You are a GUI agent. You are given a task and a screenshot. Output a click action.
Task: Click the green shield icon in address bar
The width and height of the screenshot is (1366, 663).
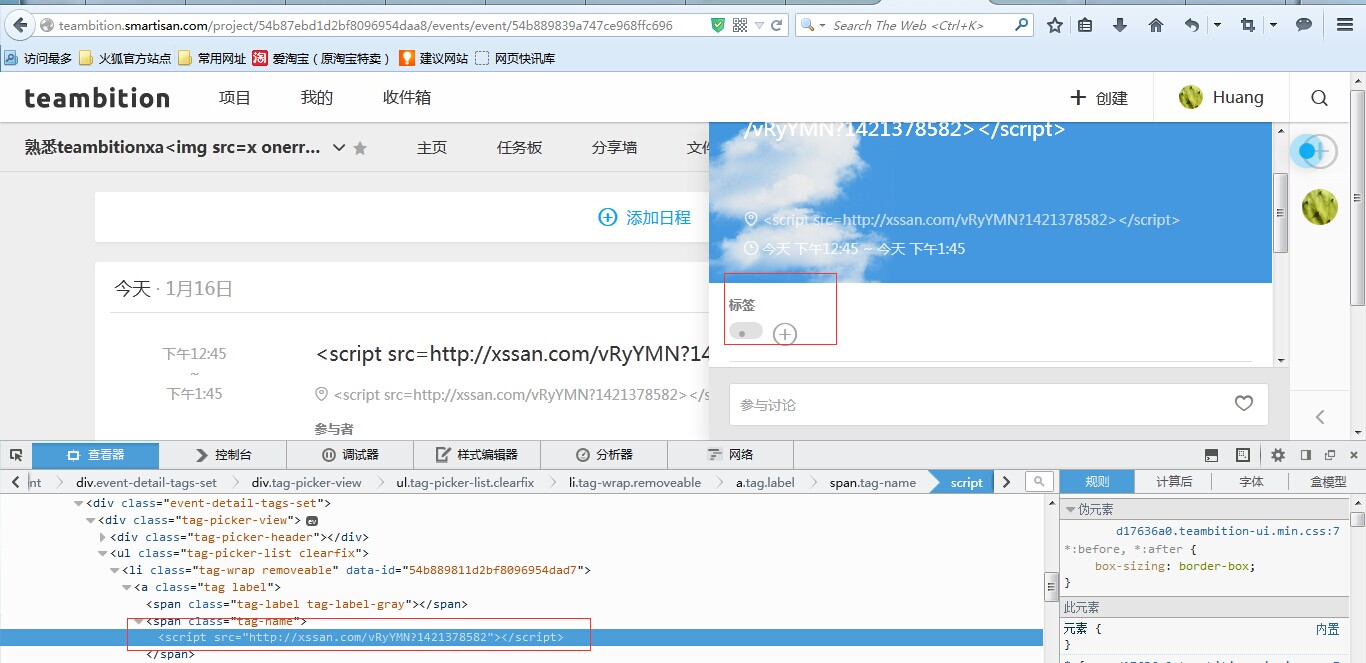point(718,25)
